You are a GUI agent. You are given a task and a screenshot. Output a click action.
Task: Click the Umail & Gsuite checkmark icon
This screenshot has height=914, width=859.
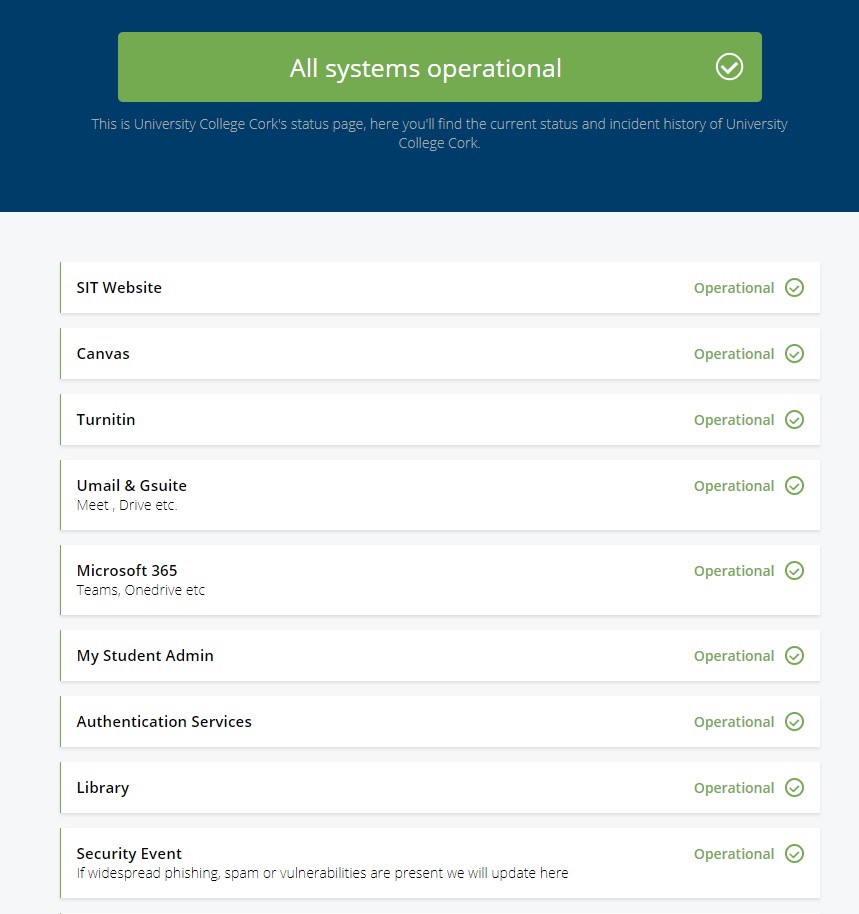[x=794, y=486]
